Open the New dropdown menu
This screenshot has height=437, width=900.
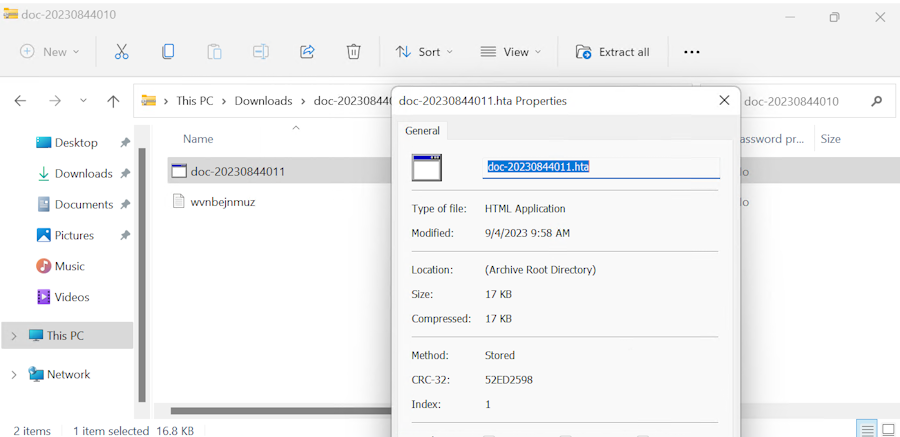tap(48, 52)
